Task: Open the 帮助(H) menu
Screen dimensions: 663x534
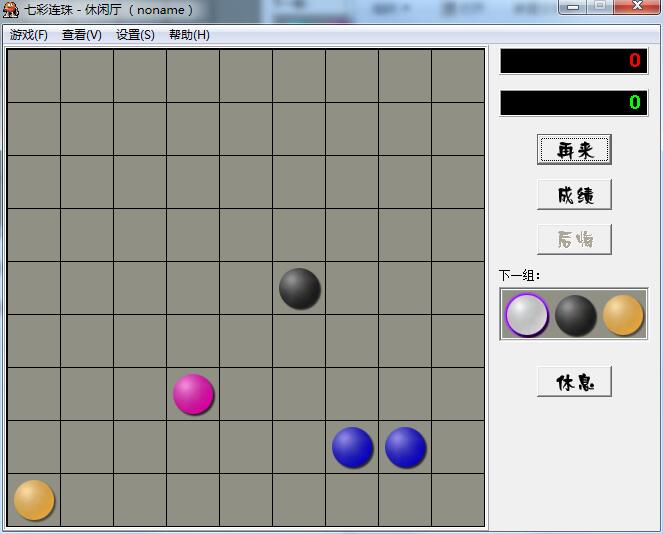Action: pyautogui.click(x=189, y=35)
